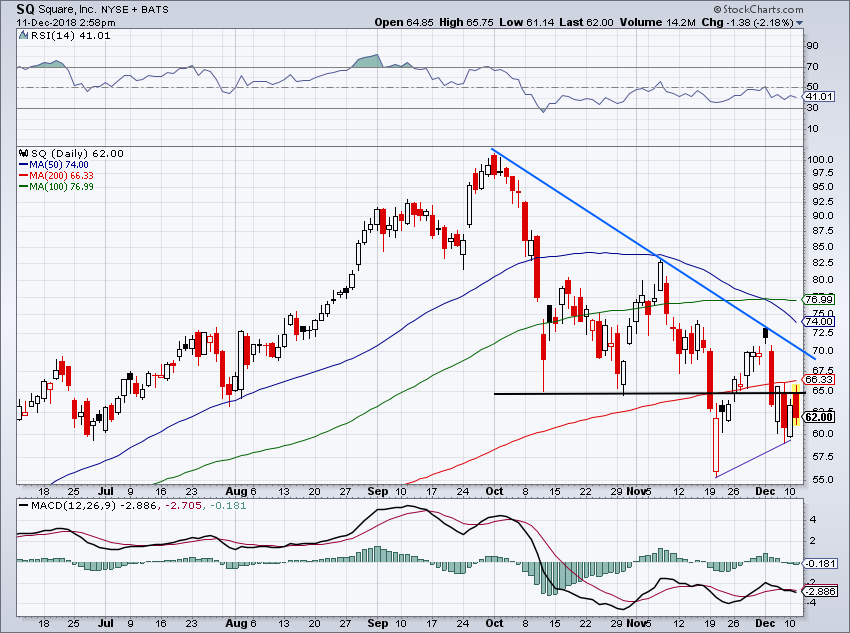Click the Oct label under price chart
850x633 pixels.
tap(494, 491)
